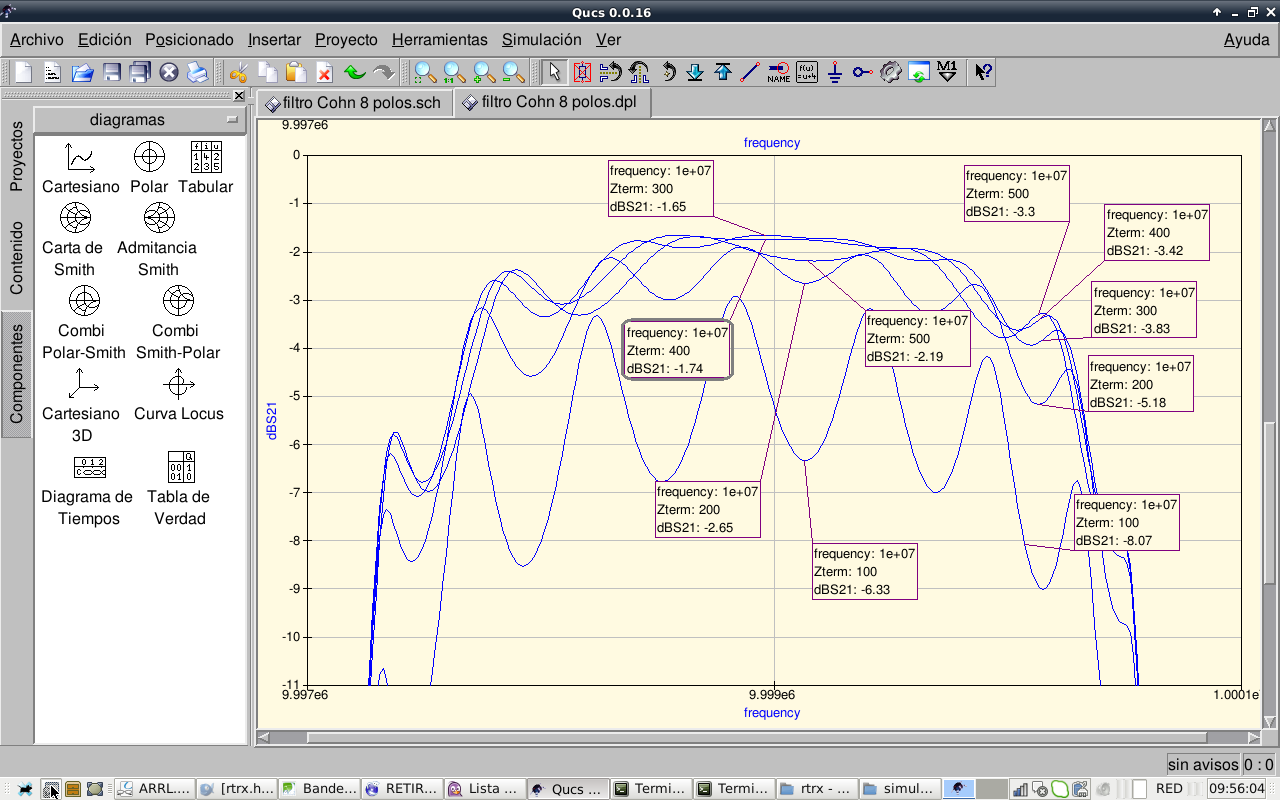The height and width of the screenshot is (800, 1280).
Task: Click the green Undo arrow
Action: (x=354, y=72)
